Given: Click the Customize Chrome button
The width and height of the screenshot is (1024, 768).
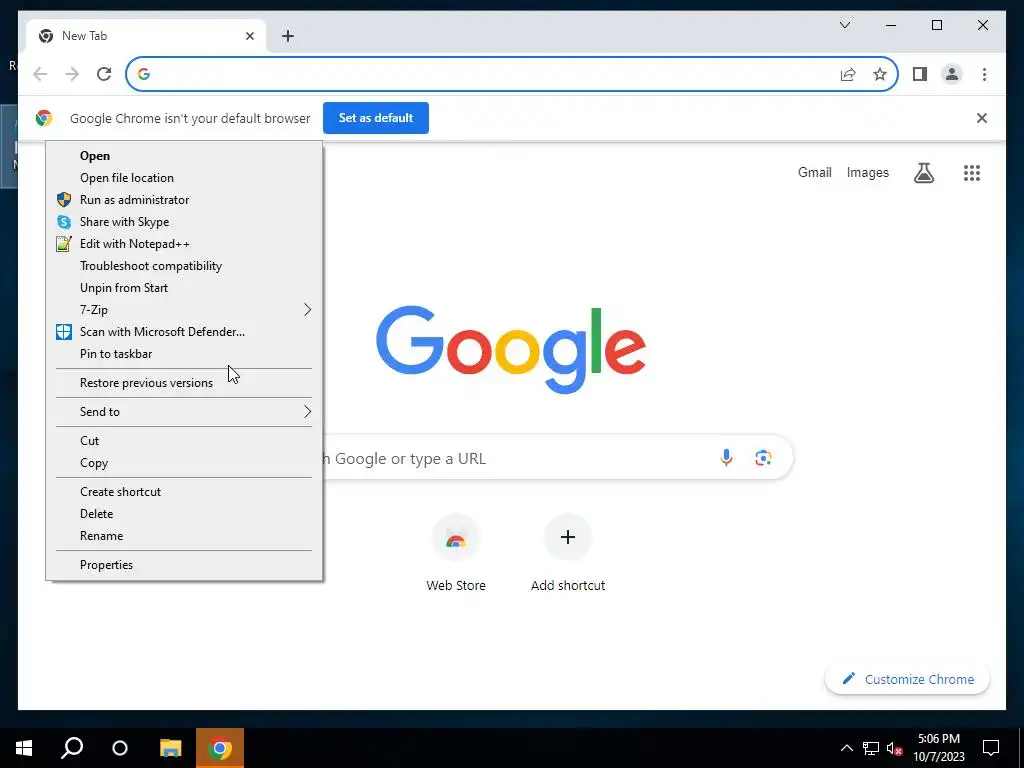Looking at the screenshot, I should pos(908,679).
